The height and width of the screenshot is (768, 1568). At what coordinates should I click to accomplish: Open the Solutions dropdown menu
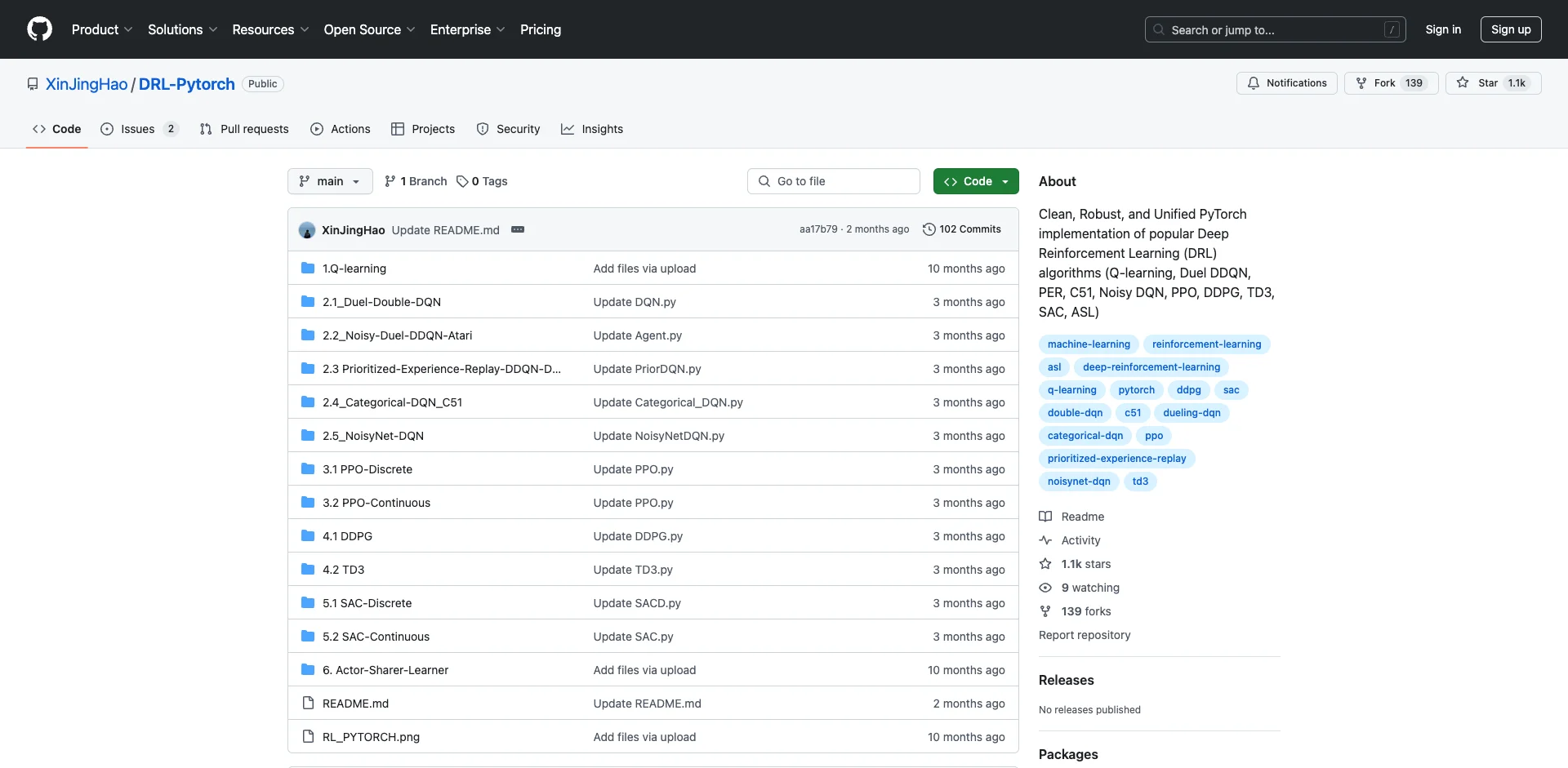182,29
